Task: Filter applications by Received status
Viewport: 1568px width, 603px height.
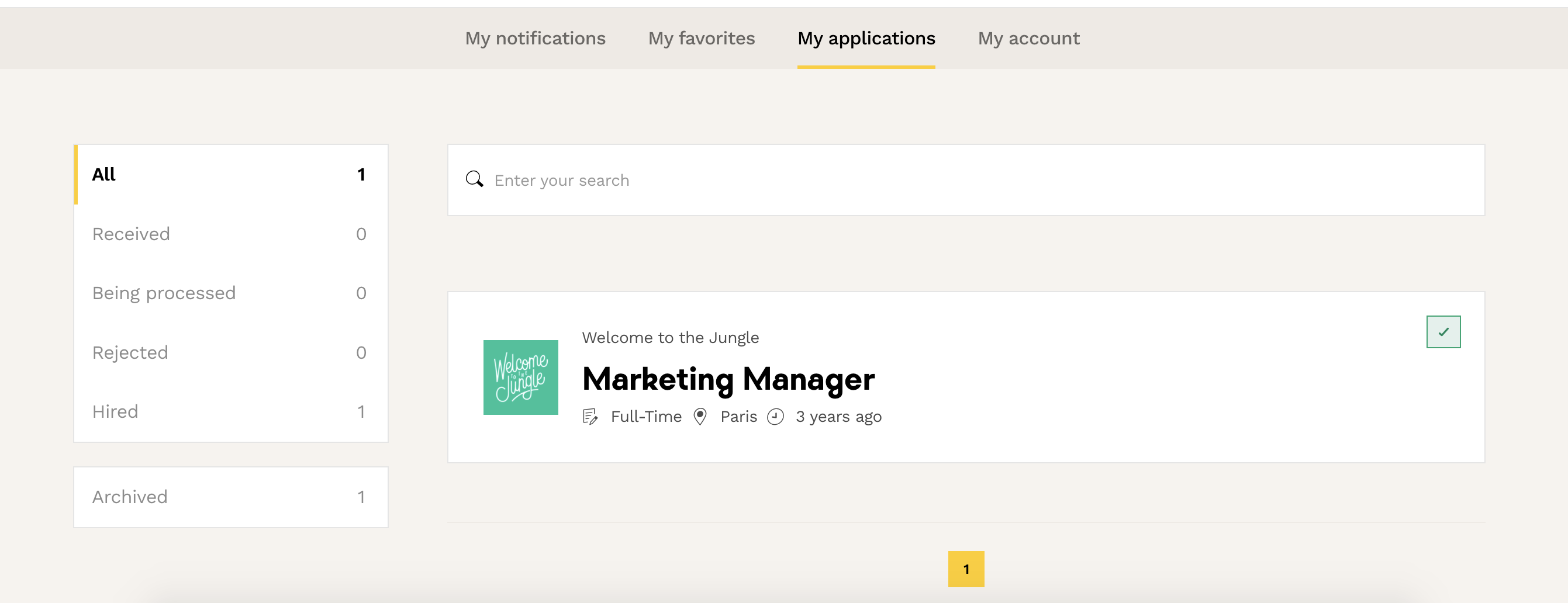Action: pyautogui.click(x=230, y=234)
